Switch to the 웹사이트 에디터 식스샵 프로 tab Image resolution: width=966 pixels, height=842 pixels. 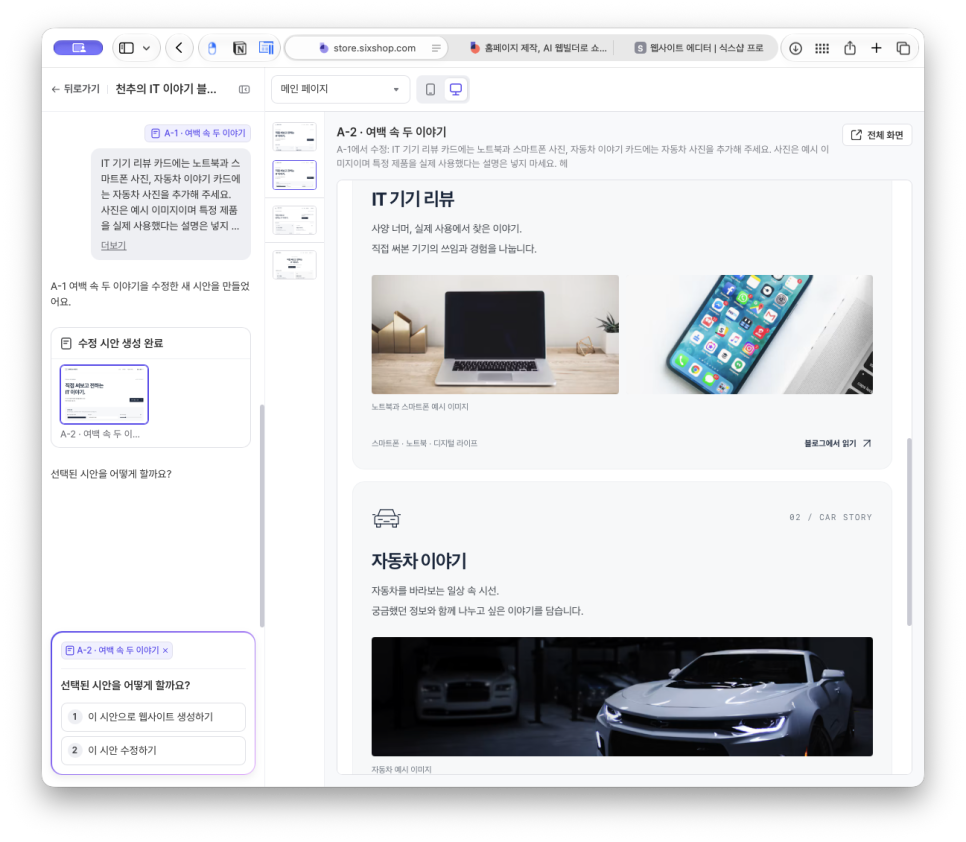tap(699, 48)
